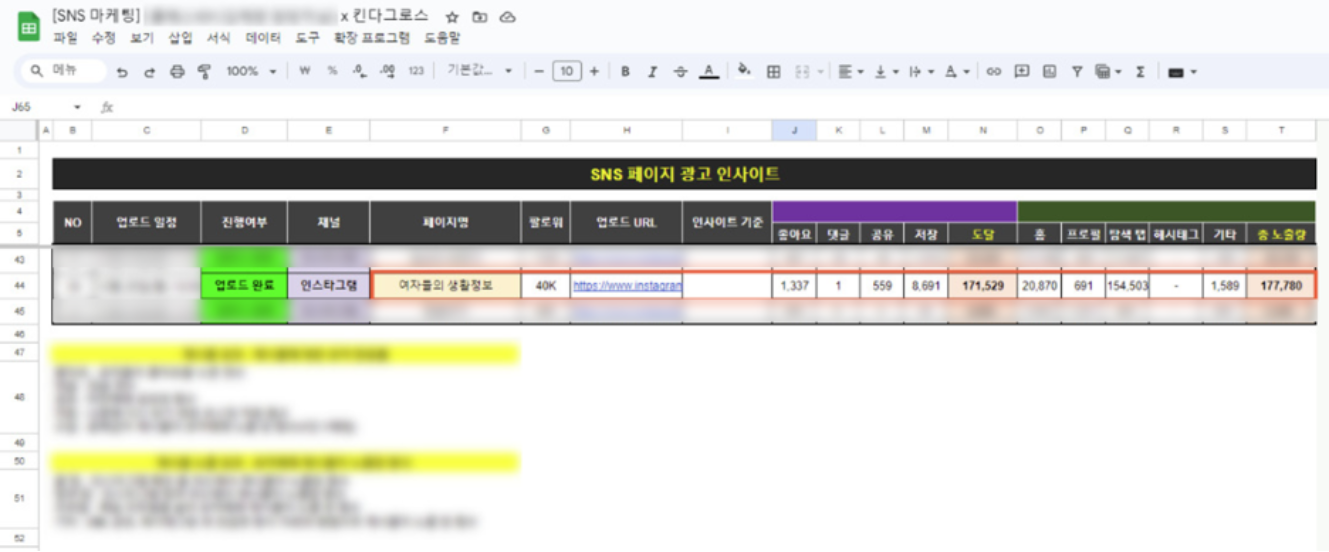
Task: Increase decimal places
Action: [x=388, y=72]
